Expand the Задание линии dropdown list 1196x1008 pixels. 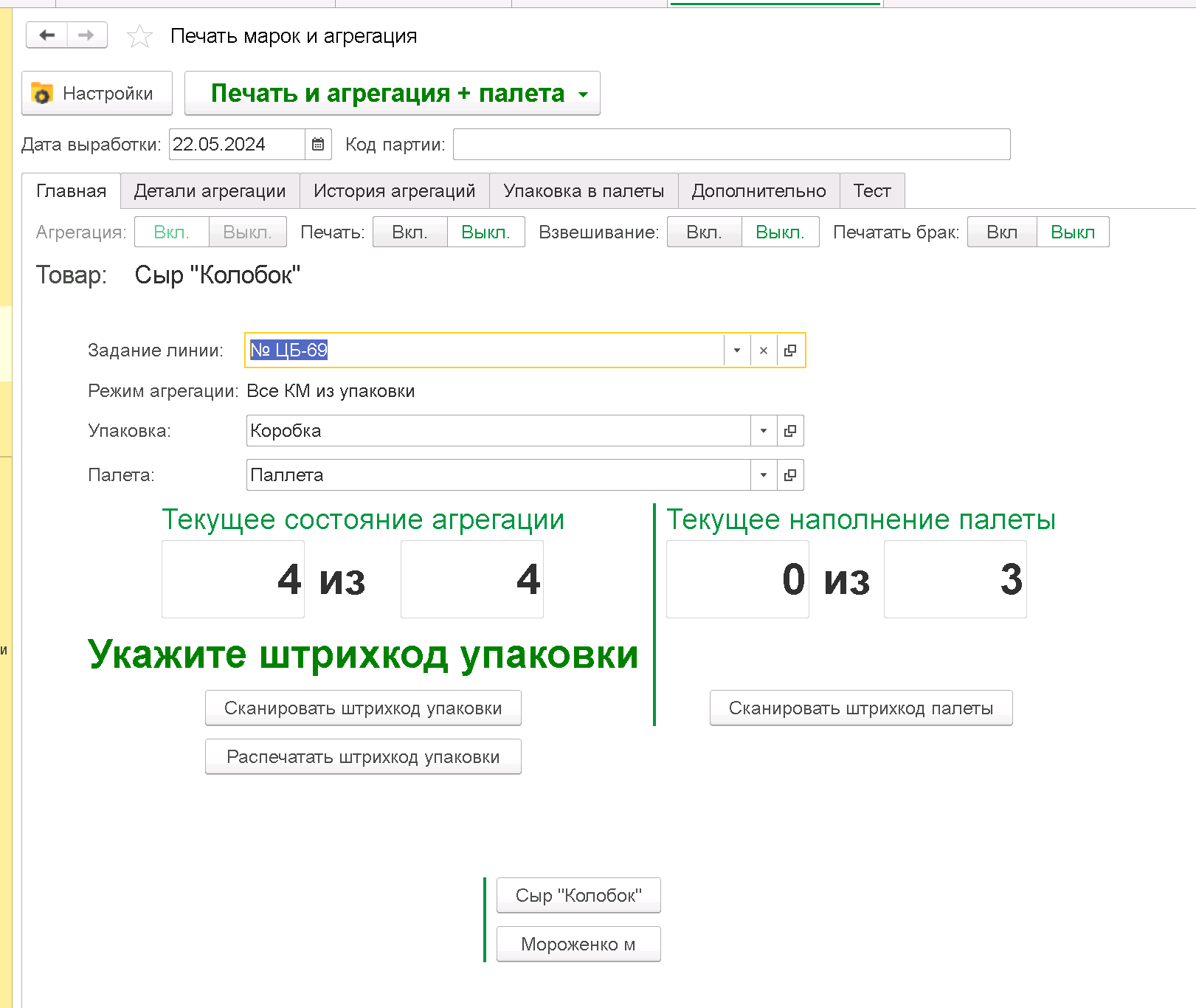point(737,351)
